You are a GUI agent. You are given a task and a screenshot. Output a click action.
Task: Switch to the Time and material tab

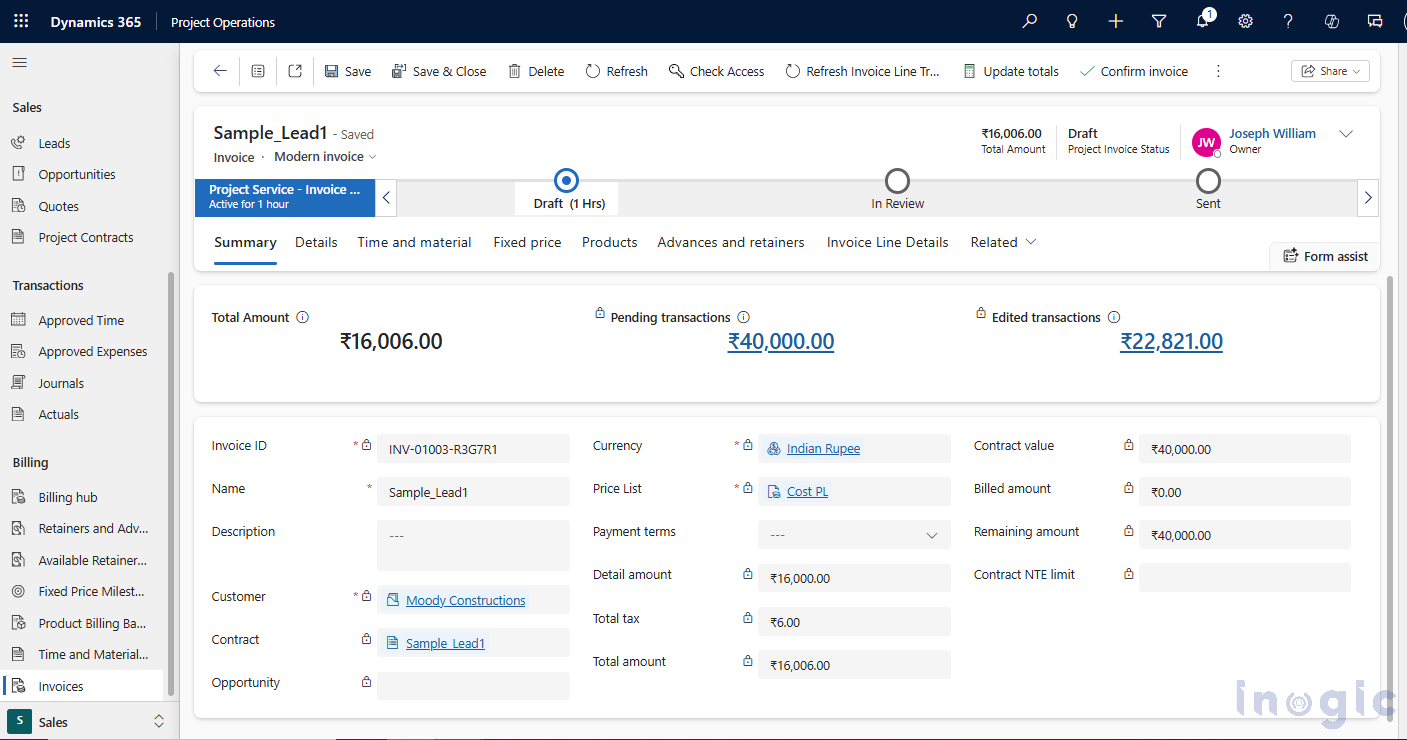(x=414, y=242)
